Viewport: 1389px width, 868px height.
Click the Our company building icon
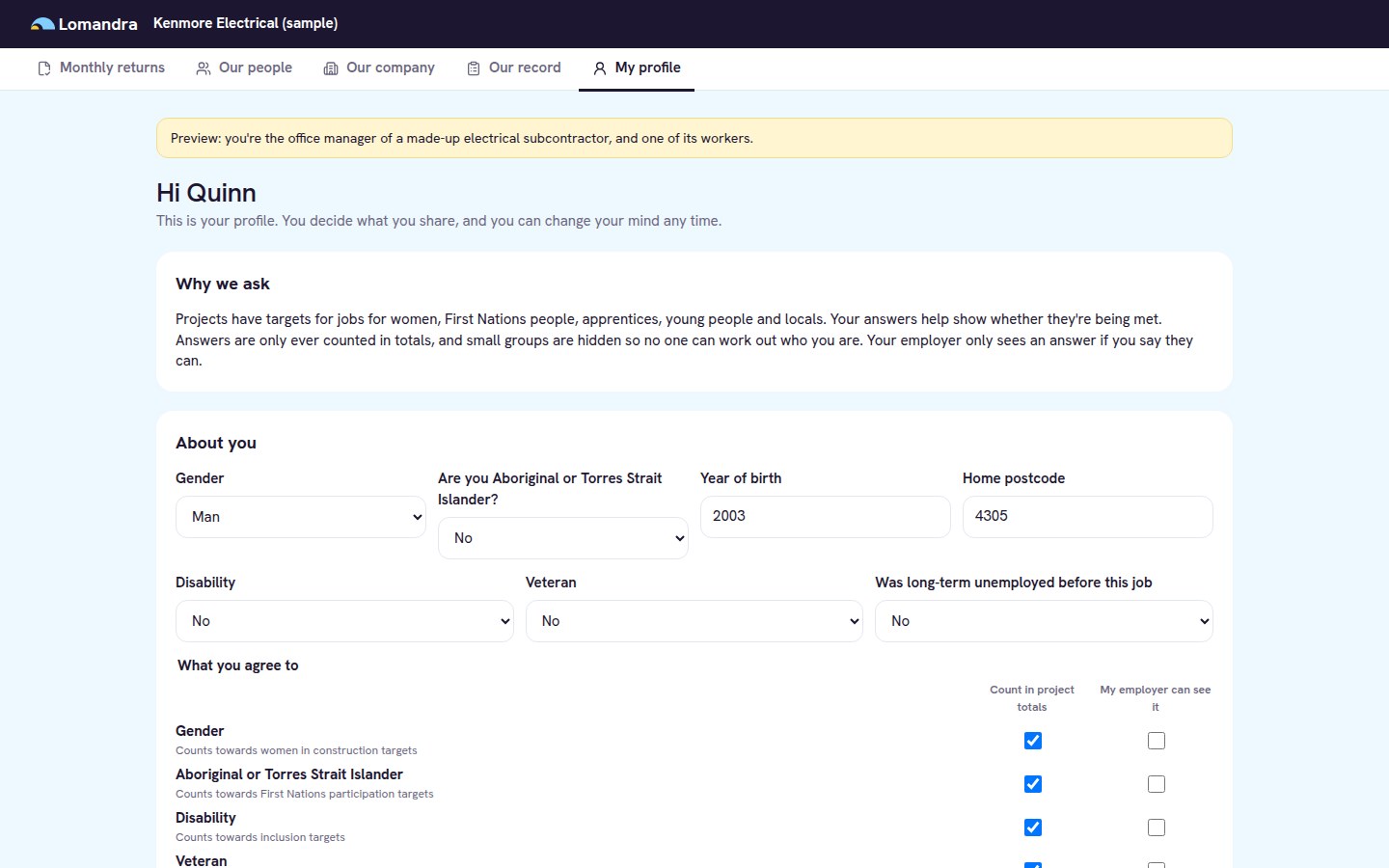331,68
